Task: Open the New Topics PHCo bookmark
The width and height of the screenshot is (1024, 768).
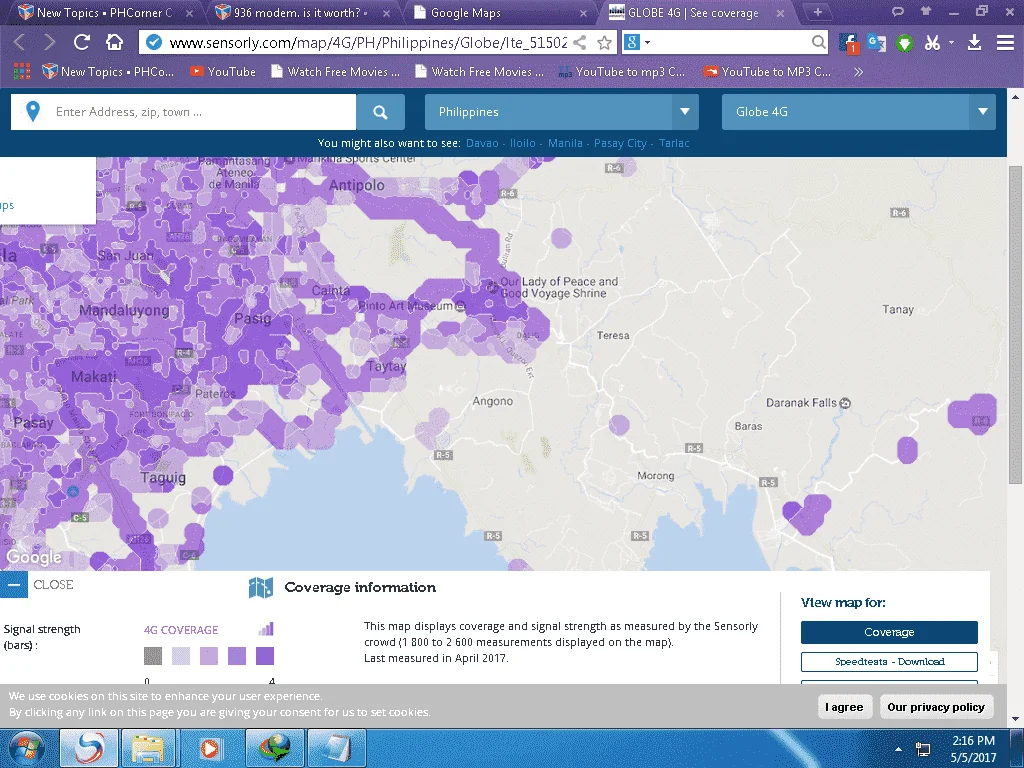Action: click(x=108, y=72)
